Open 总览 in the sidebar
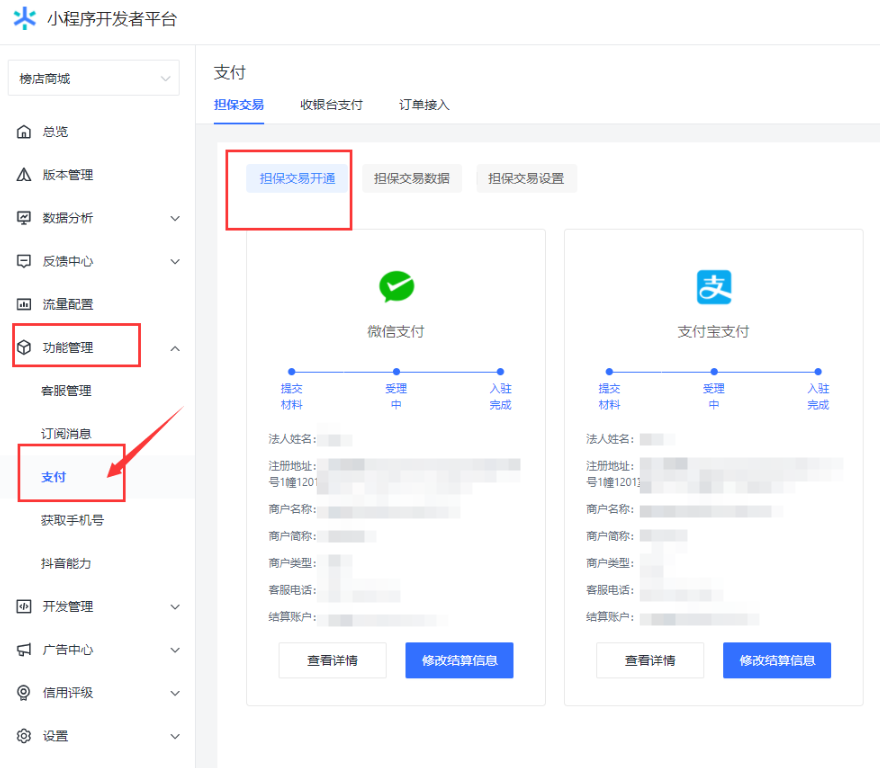Image resolution: width=880 pixels, height=768 pixels. 55,132
